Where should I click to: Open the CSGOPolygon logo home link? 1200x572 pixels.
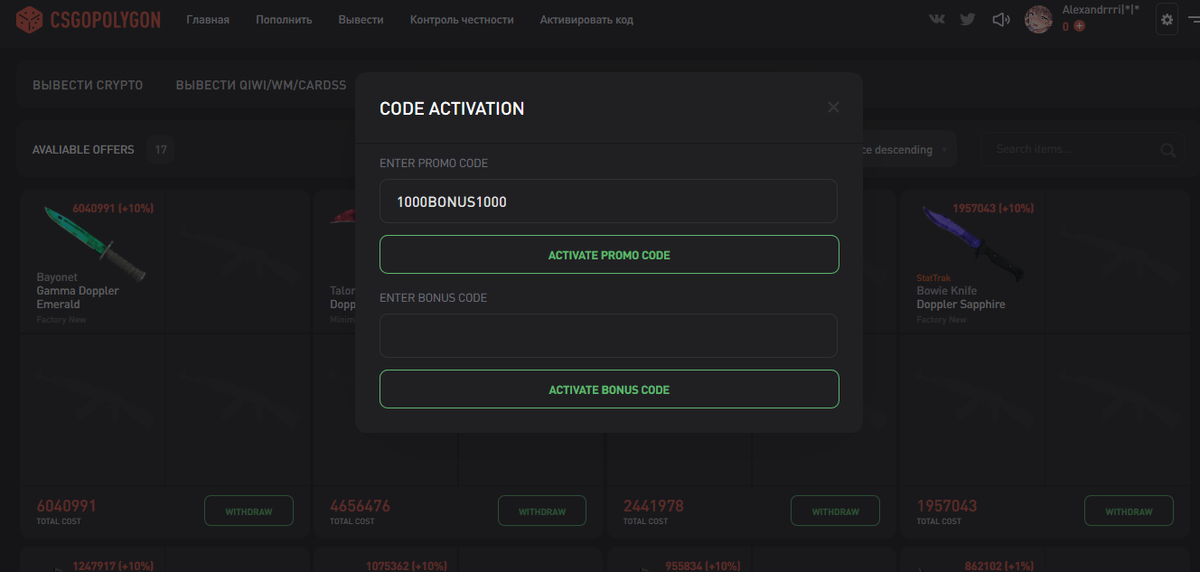(x=88, y=19)
